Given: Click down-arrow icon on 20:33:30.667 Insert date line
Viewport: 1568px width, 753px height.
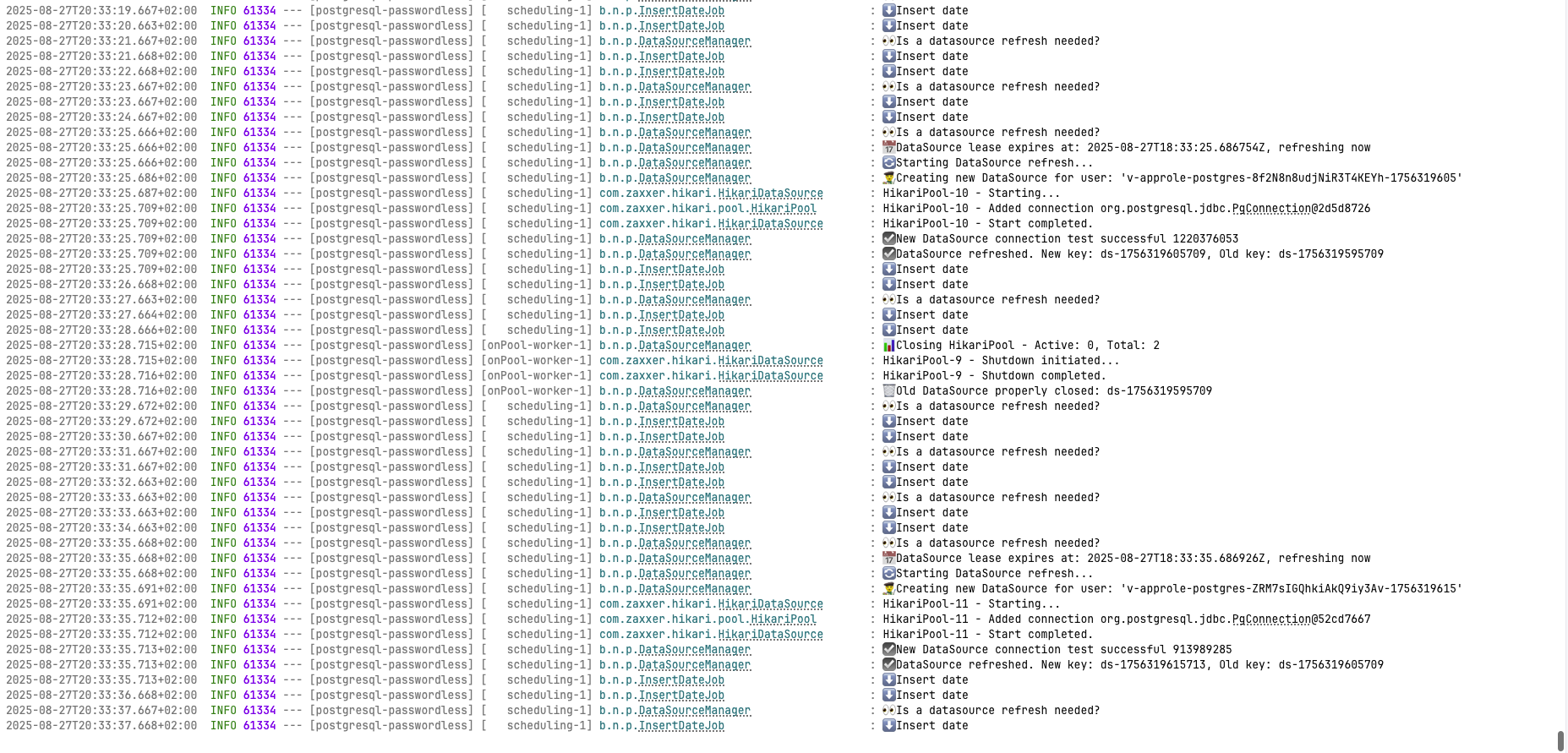Looking at the screenshot, I should (x=888, y=436).
